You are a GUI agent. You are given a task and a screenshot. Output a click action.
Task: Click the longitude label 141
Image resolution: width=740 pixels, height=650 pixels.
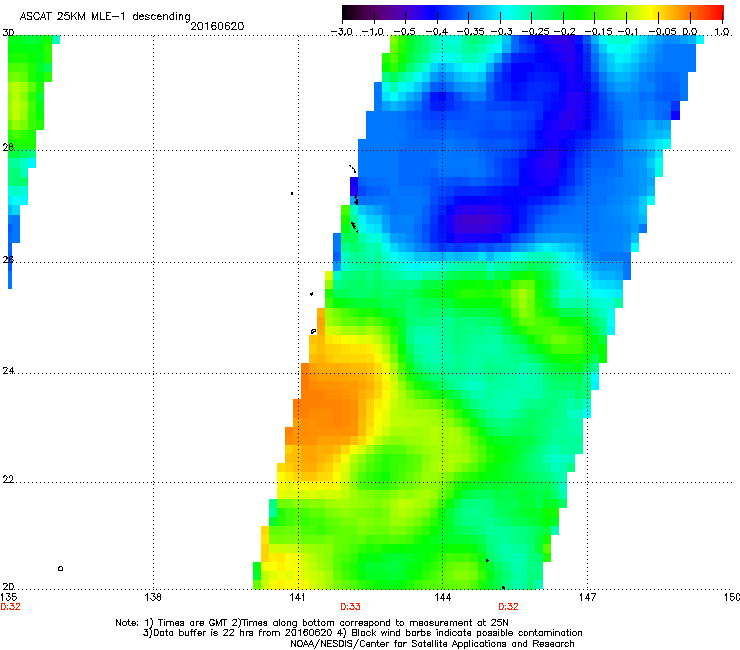coord(298,597)
